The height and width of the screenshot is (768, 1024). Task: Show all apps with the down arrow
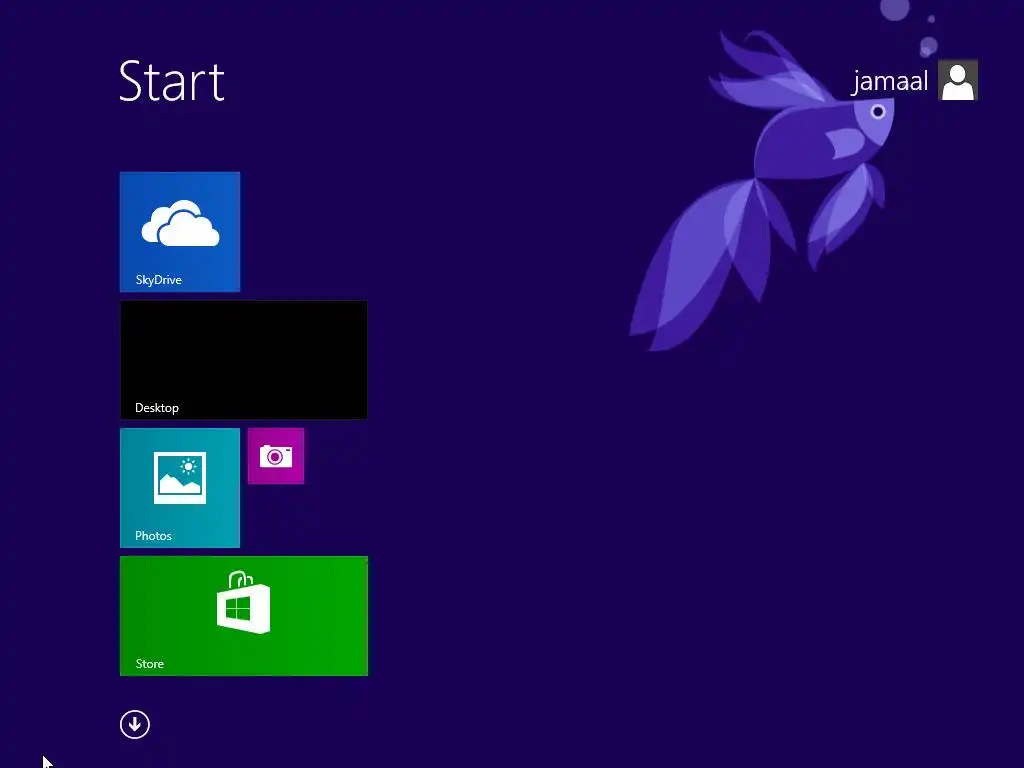135,724
